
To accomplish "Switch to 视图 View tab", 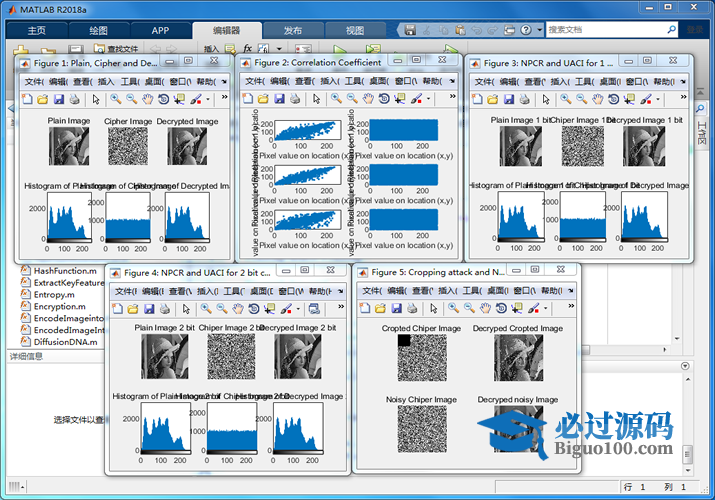I will pos(355,31).
